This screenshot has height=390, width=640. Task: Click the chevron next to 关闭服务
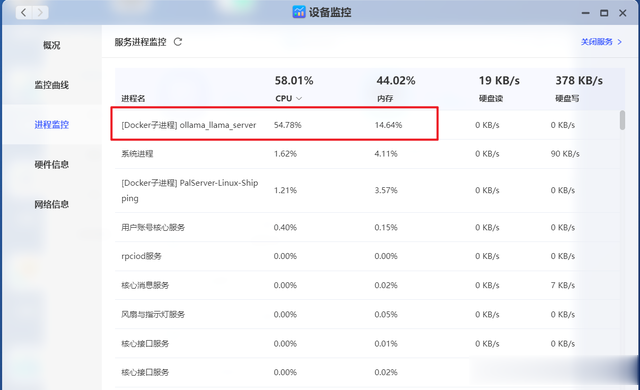(620, 42)
